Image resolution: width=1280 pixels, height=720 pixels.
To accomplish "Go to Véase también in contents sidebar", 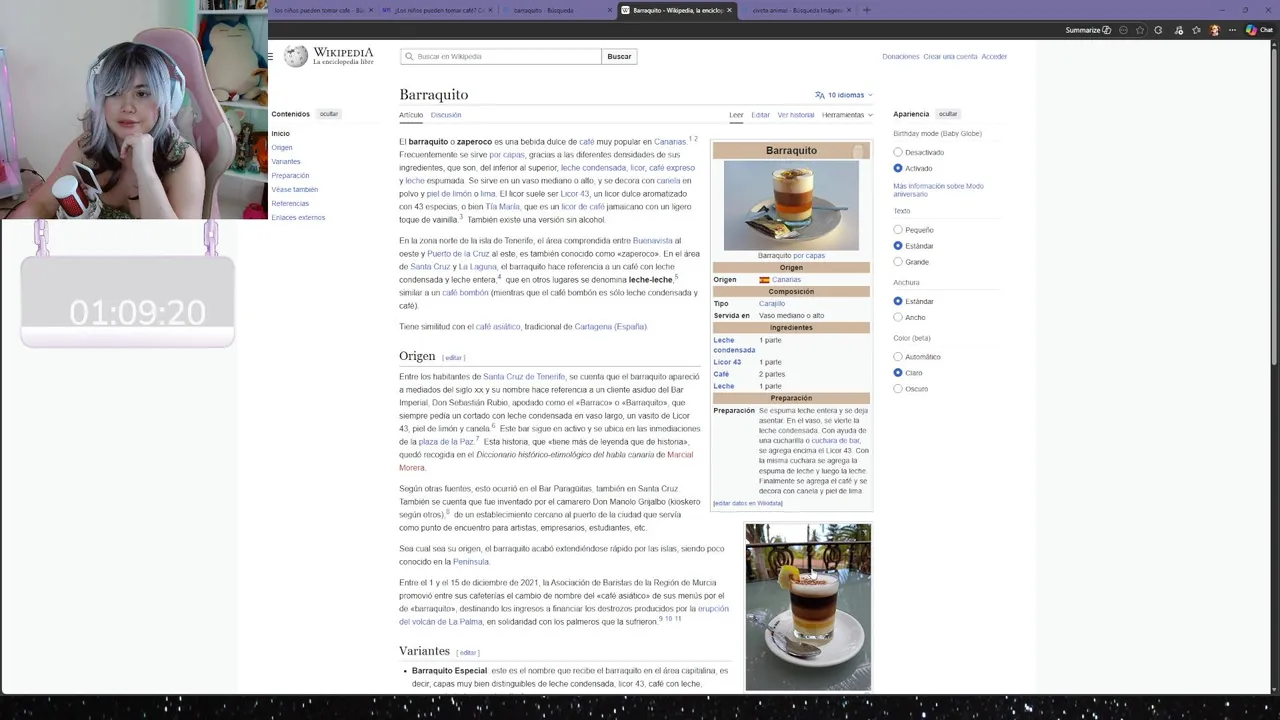I will coord(295,190).
